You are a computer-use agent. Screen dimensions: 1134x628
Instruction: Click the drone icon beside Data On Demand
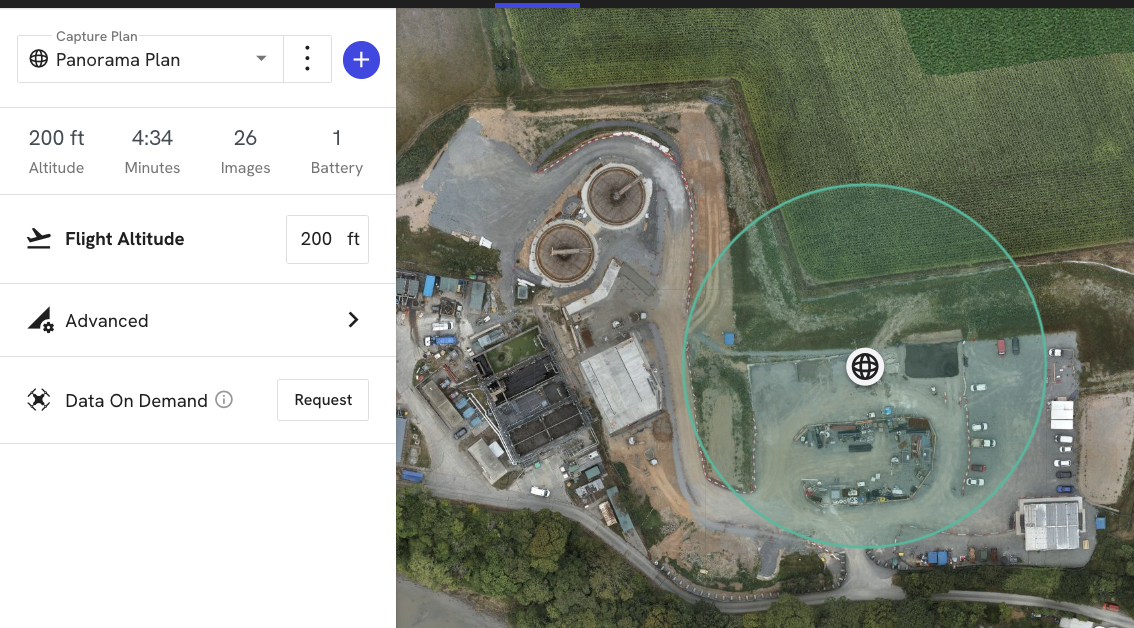[39, 400]
